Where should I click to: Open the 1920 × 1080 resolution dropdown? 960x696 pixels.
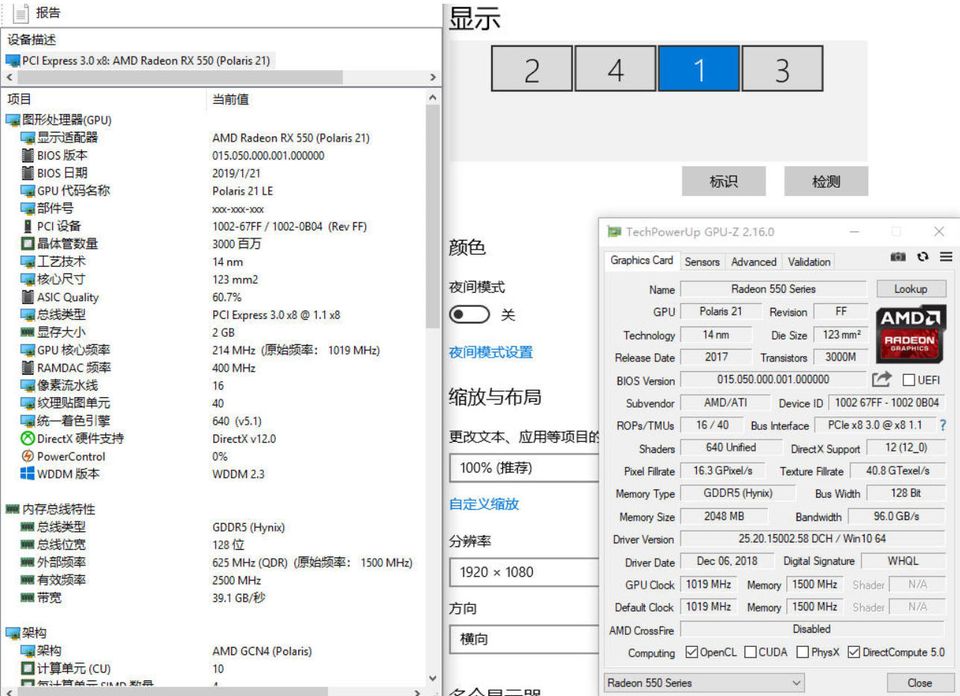point(524,572)
